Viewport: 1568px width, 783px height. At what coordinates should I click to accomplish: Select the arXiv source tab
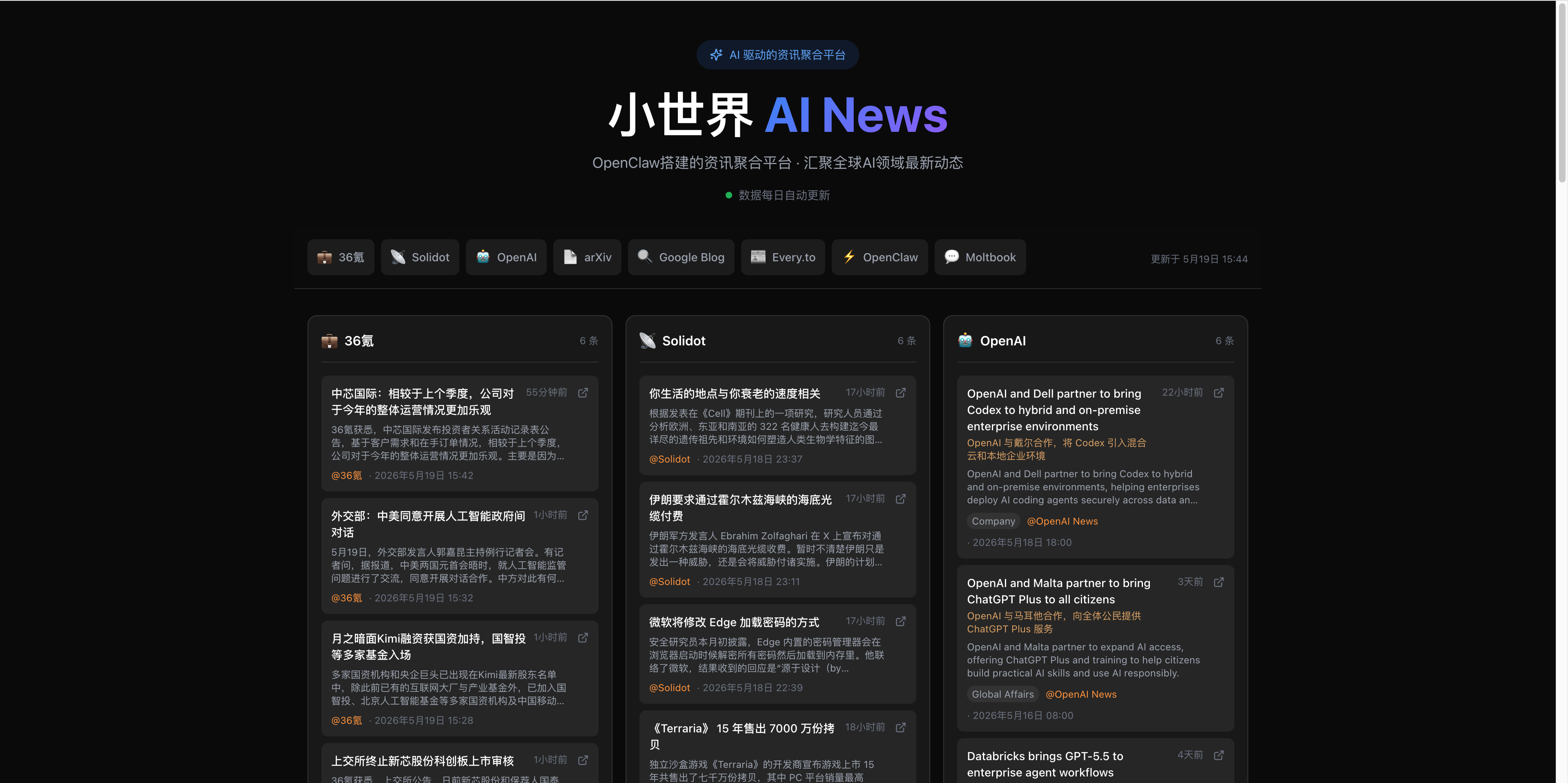pos(588,257)
